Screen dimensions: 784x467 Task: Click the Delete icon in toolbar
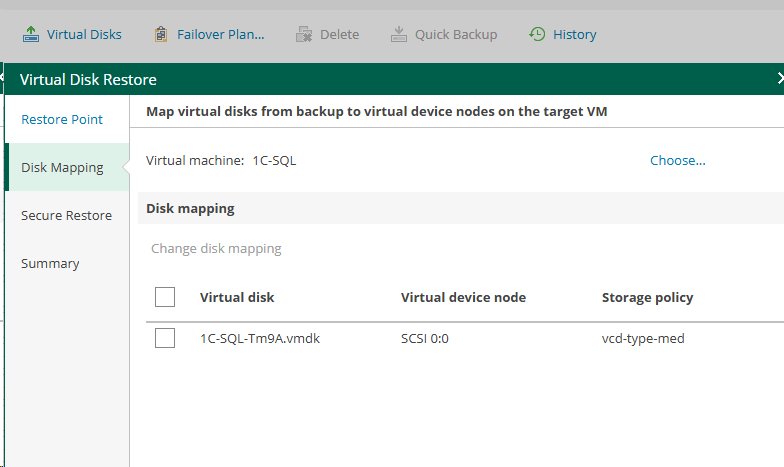(304, 35)
